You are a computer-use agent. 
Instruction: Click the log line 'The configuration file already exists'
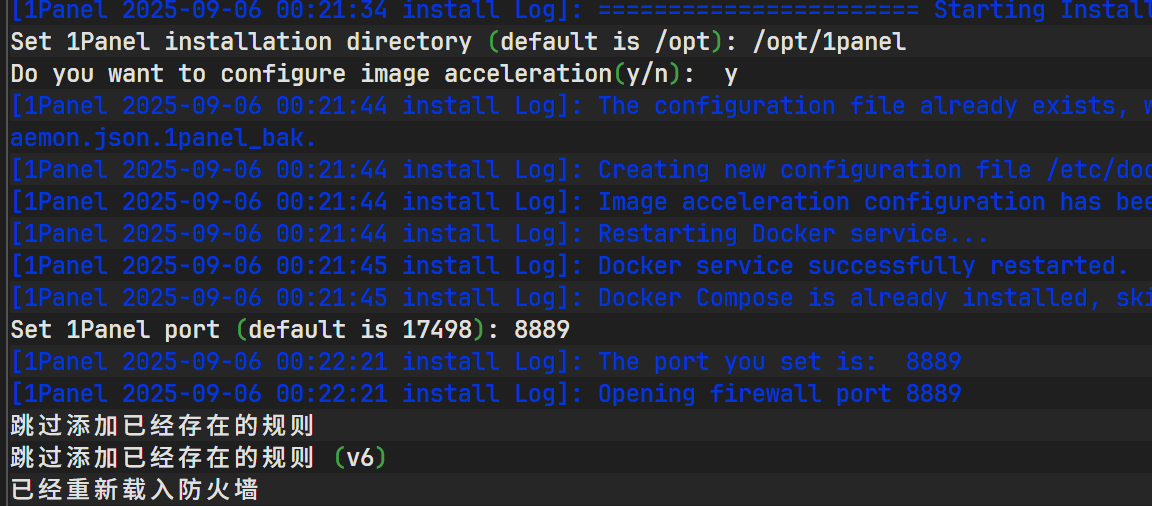pyautogui.click(x=581, y=106)
